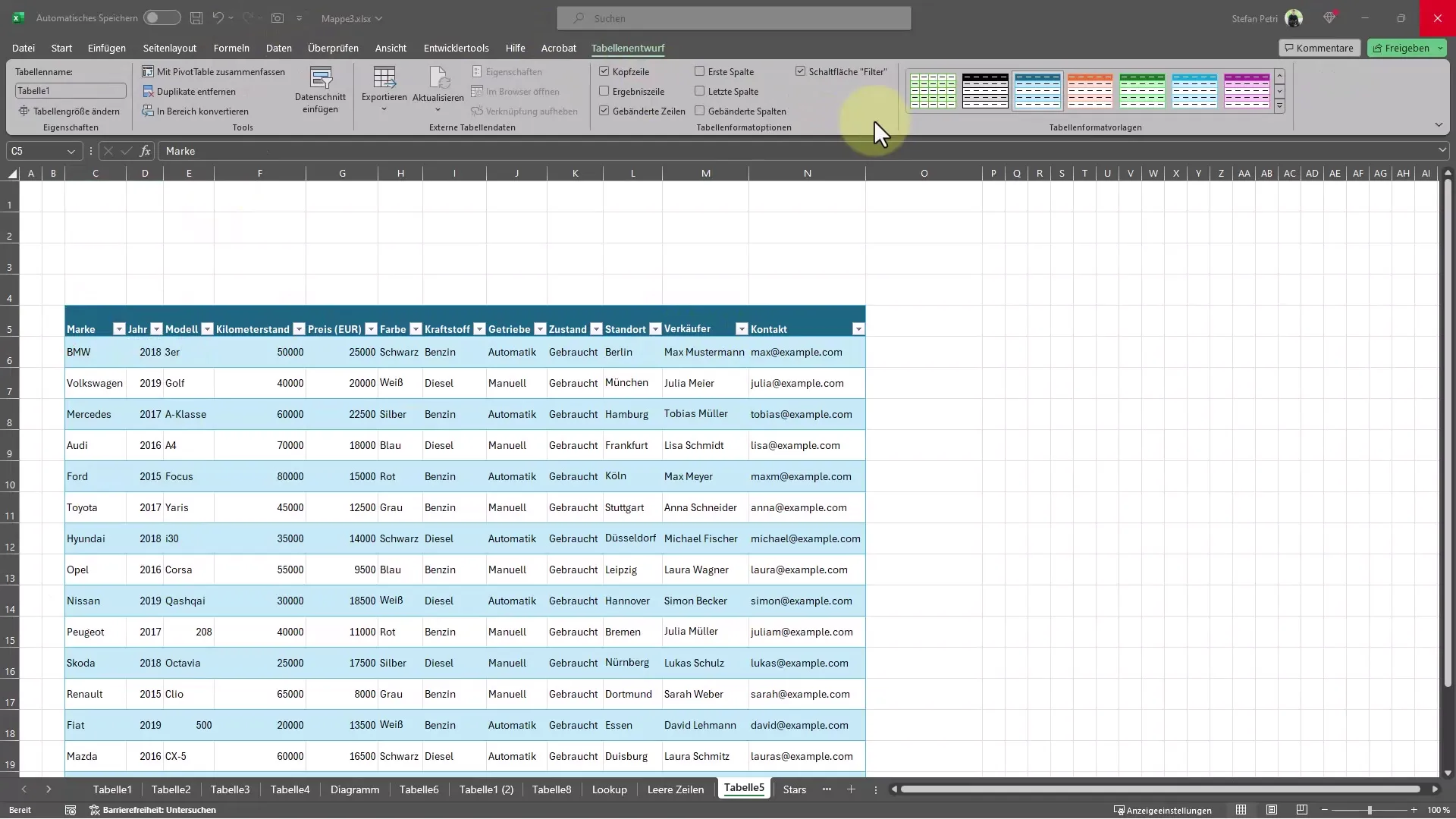
Task: Uncheck the Kopfzeile checkbox
Action: click(604, 71)
